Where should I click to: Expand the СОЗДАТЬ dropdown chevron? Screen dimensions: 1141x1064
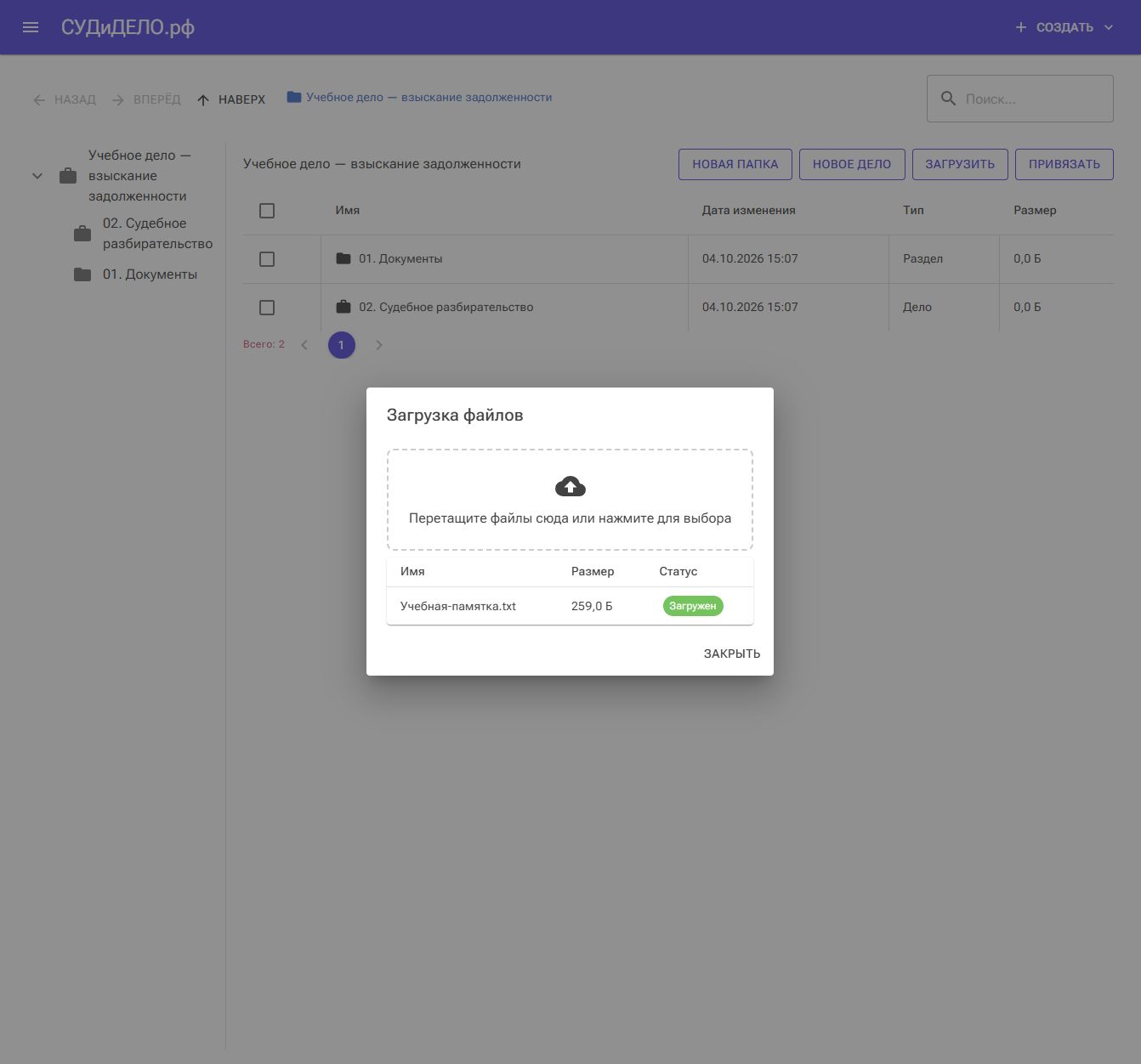tap(1108, 27)
